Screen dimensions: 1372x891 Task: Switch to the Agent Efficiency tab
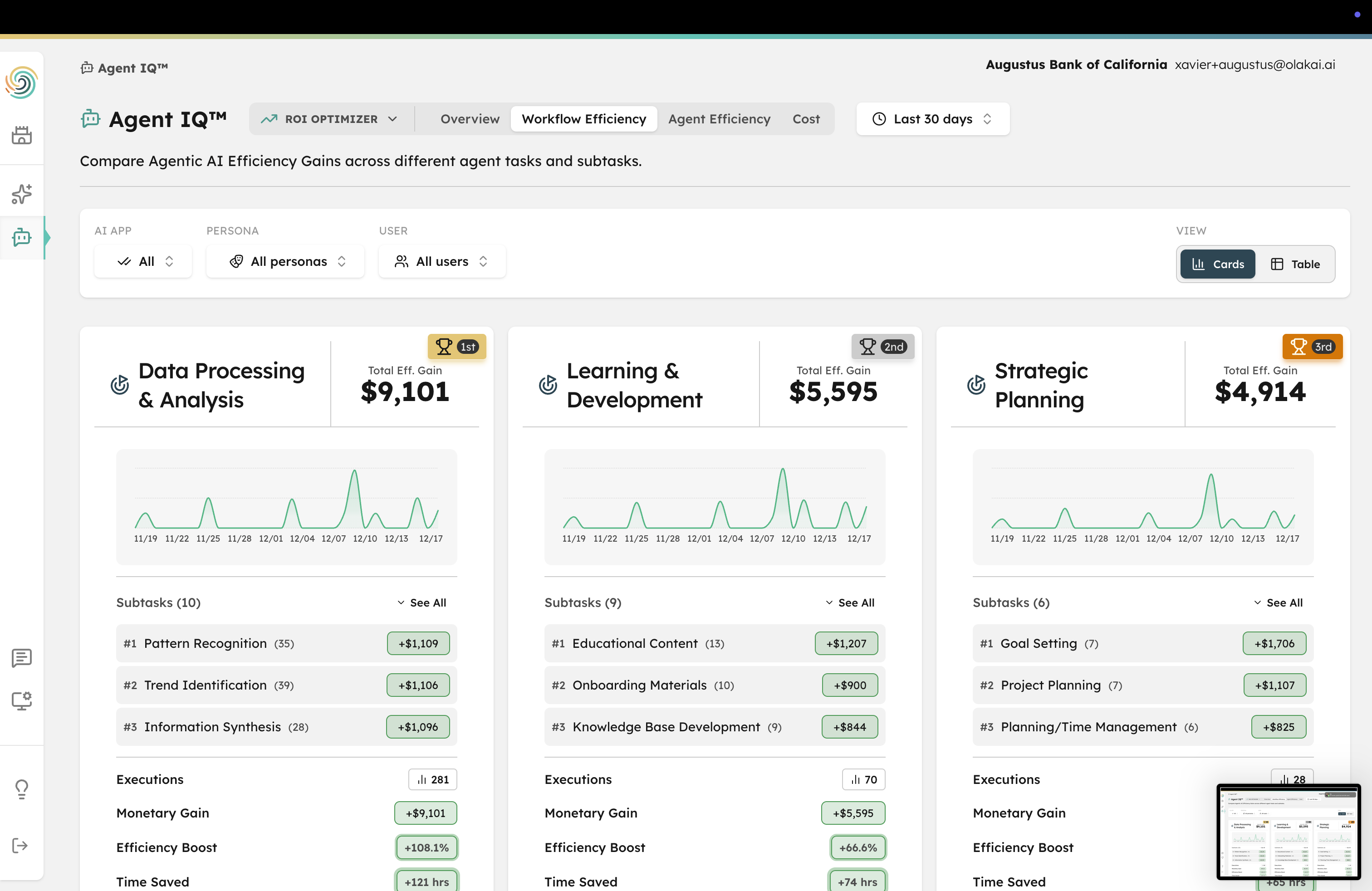719,119
